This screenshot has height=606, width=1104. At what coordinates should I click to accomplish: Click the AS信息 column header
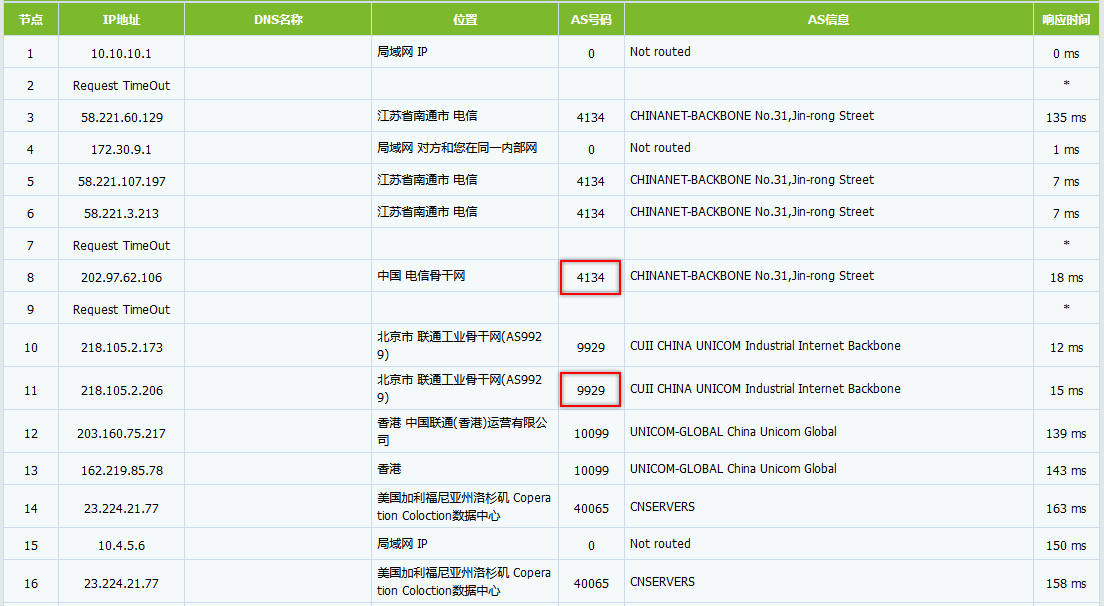pyautogui.click(x=828, y=20)
